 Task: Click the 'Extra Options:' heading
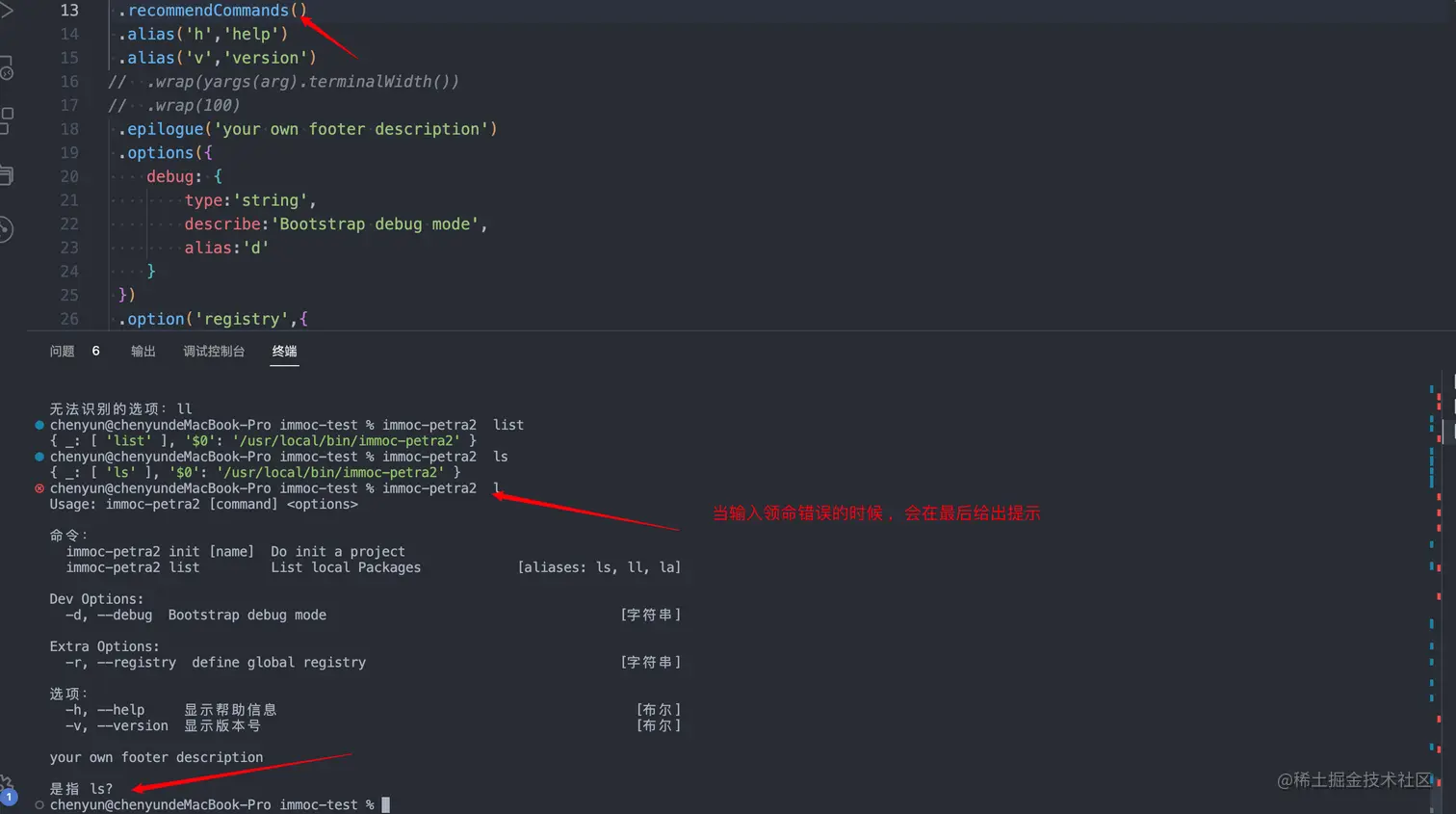pyautogui.click(x=104, y=646)
